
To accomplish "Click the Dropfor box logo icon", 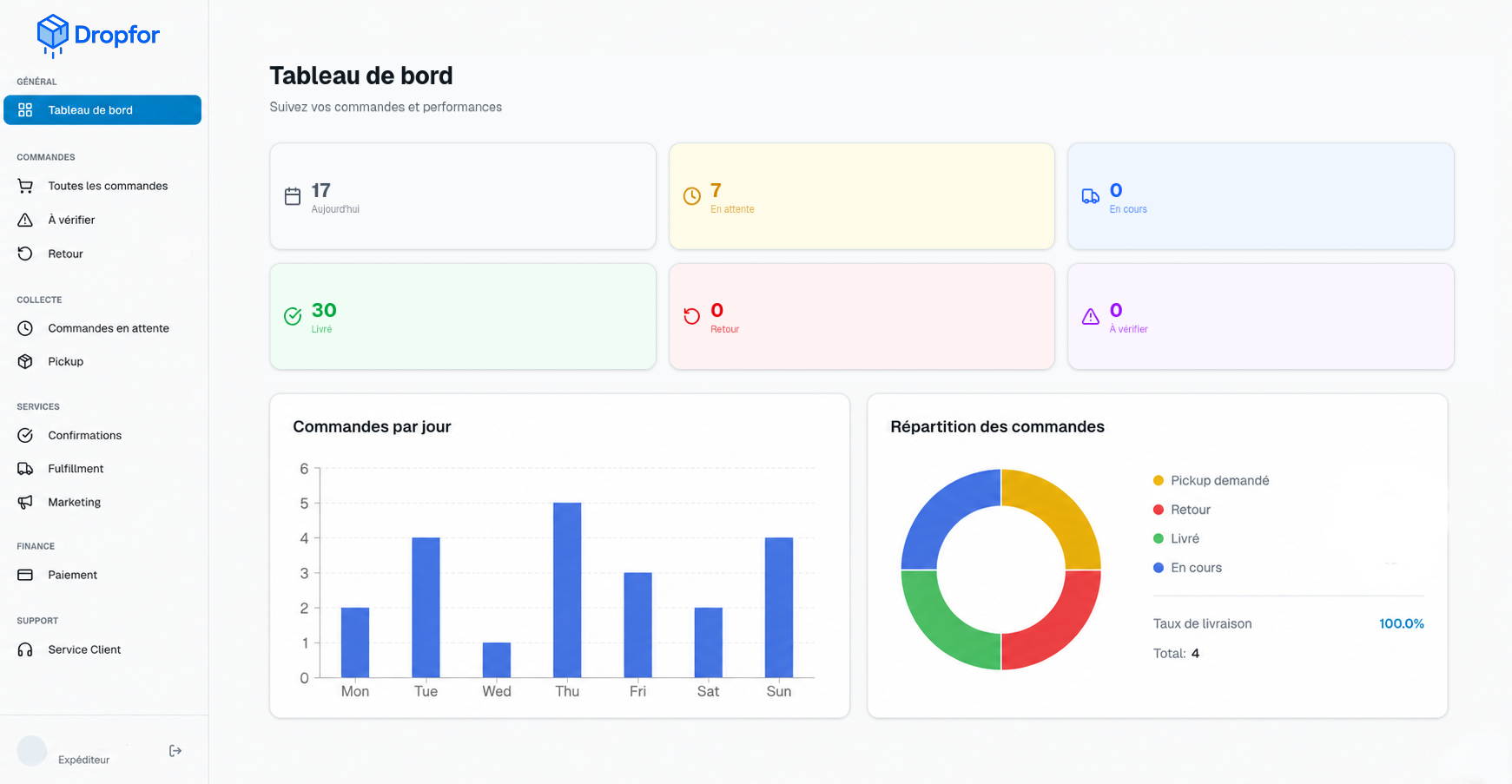I will coord(52,36).
